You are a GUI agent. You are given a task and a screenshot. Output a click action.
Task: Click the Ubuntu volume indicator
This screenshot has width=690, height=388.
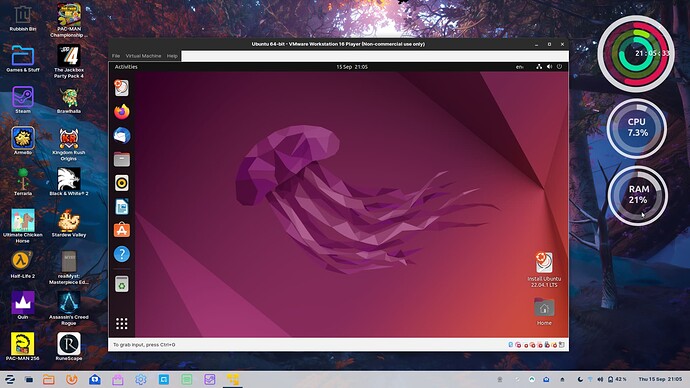point(549,67)
